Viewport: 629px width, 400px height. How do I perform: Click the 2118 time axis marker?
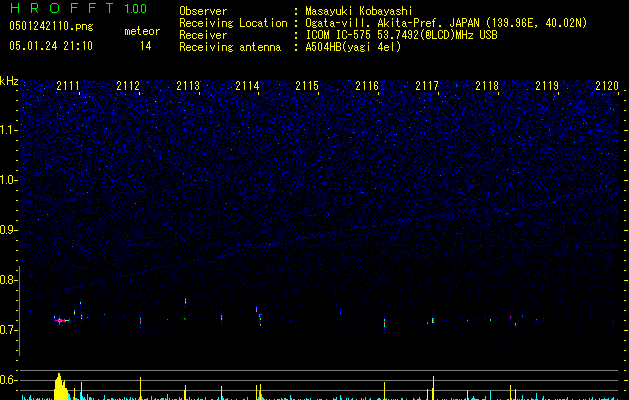point(487,86)
